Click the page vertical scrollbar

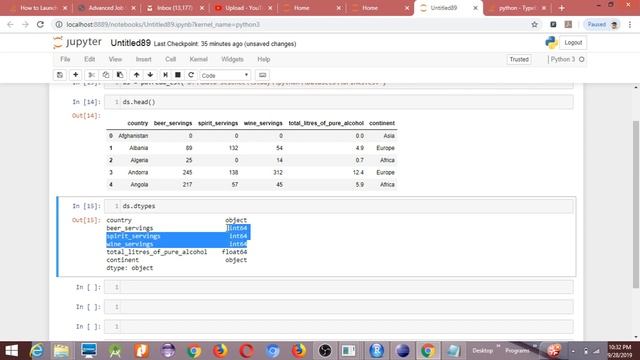(636, 204)
